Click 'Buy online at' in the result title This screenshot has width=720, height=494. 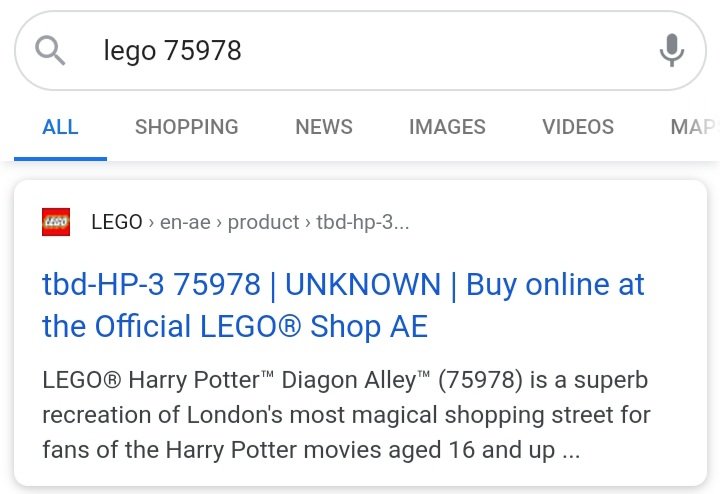pyautogui.click(x=555, y=285)
